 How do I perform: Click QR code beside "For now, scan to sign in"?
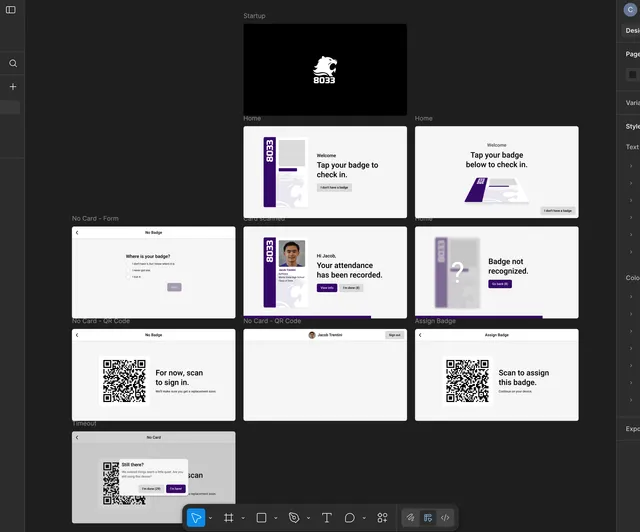point(124,381)
